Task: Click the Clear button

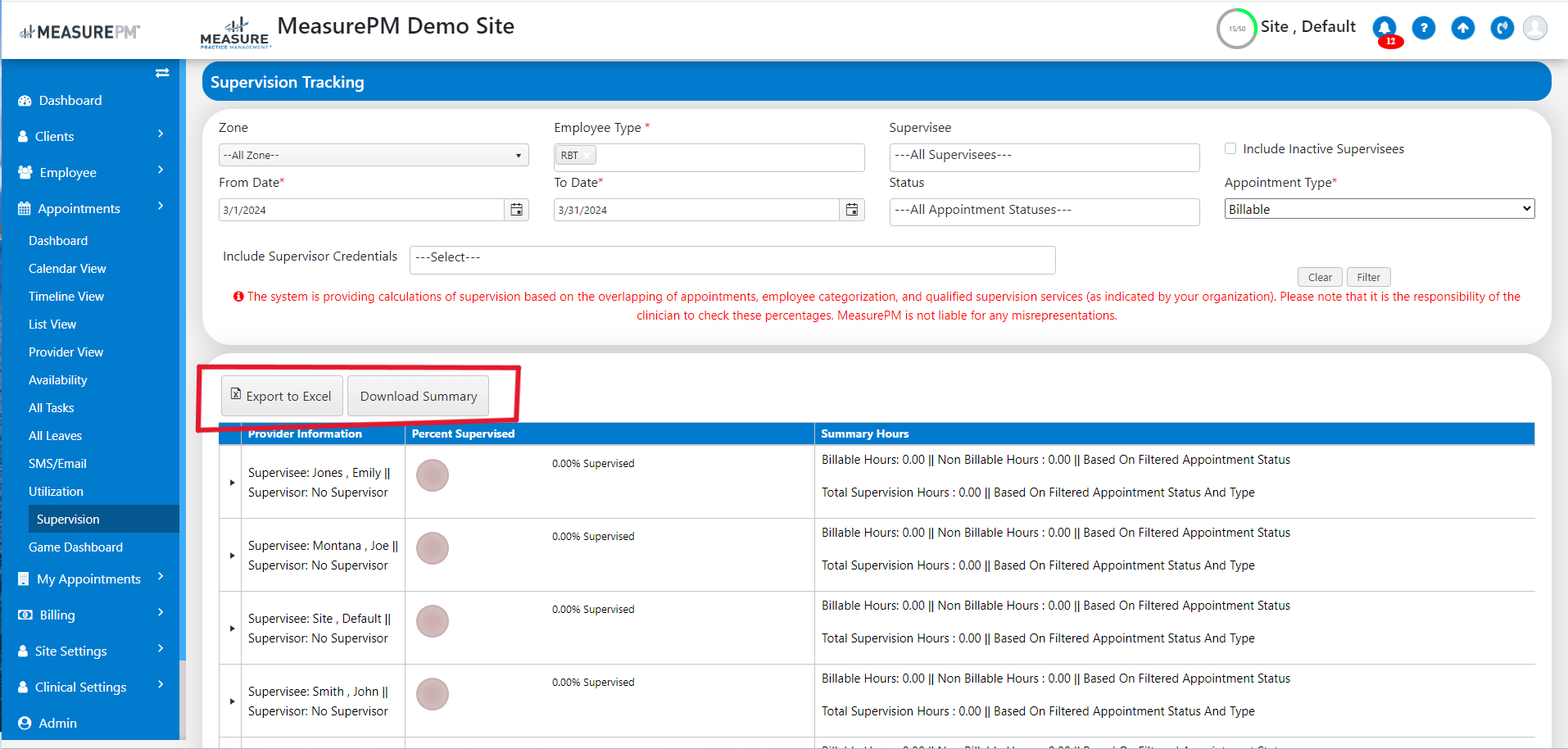Action: pyautogui.click(x=1320, y=277)
